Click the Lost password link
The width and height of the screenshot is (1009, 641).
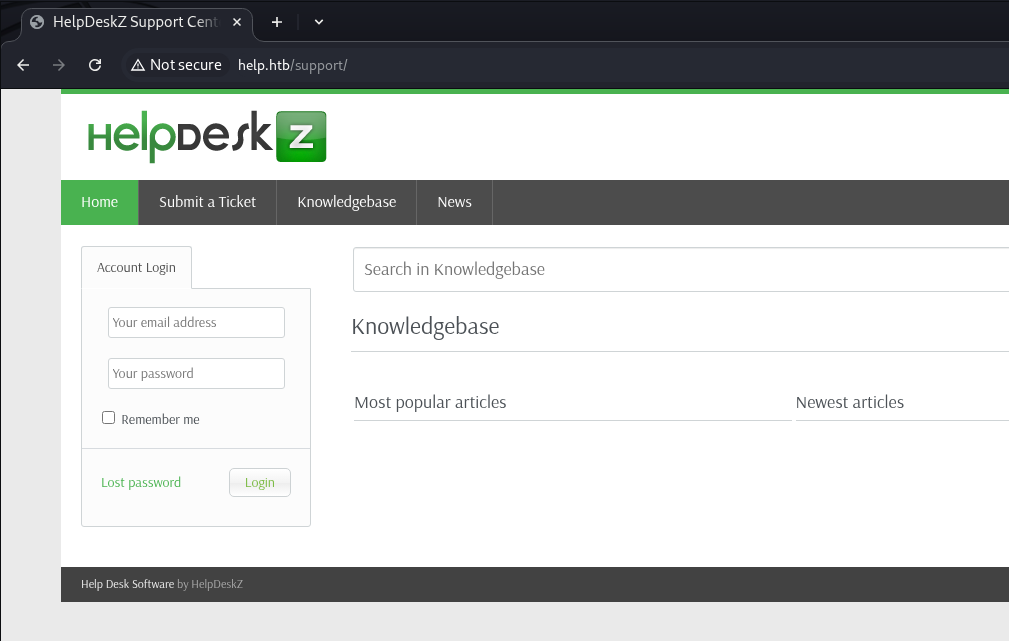[141, 482]
